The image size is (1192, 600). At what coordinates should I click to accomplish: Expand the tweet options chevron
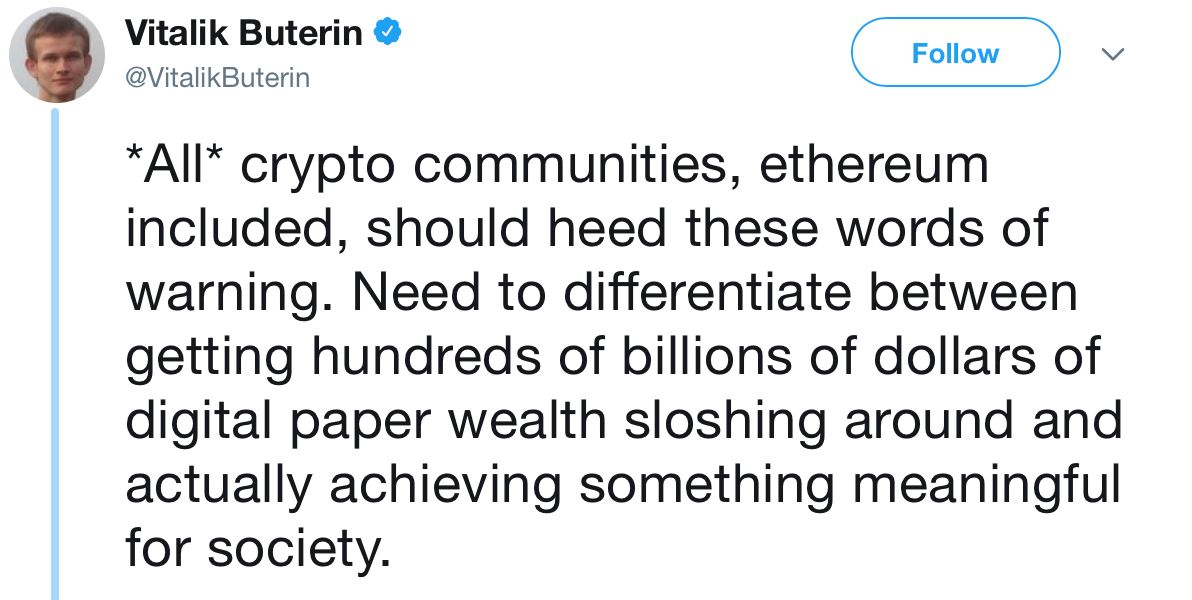[x=1112, y=53]
